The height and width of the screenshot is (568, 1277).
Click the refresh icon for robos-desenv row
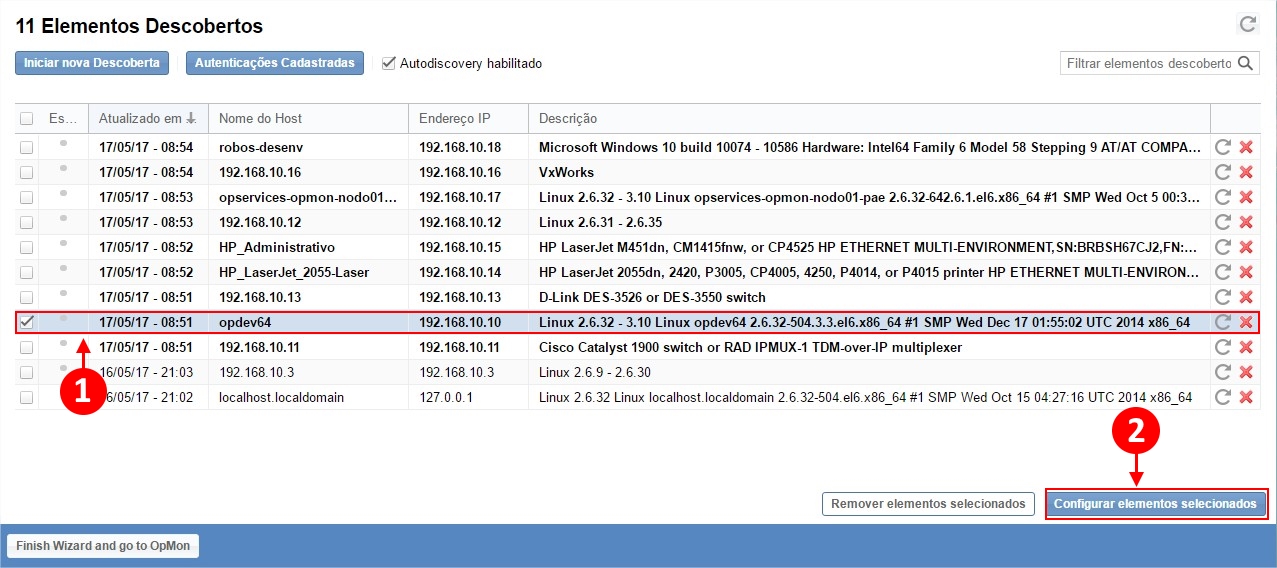pos(1222,147)
